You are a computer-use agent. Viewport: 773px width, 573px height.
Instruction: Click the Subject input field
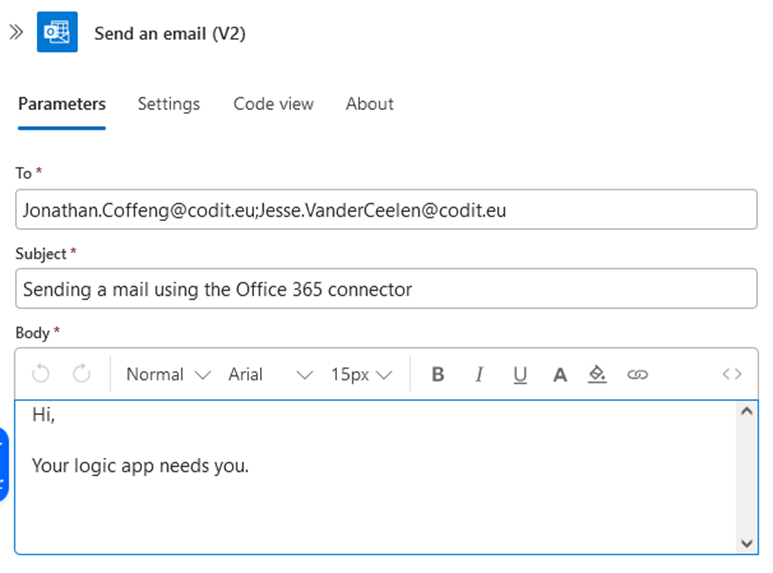point(386,290)
